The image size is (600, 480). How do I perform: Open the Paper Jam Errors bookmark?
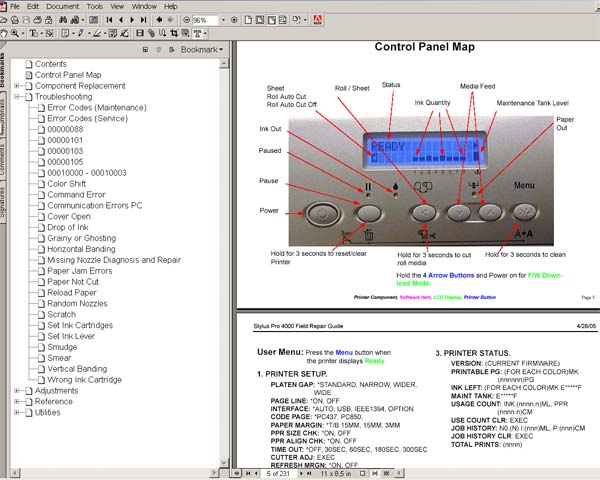point(80,271)
